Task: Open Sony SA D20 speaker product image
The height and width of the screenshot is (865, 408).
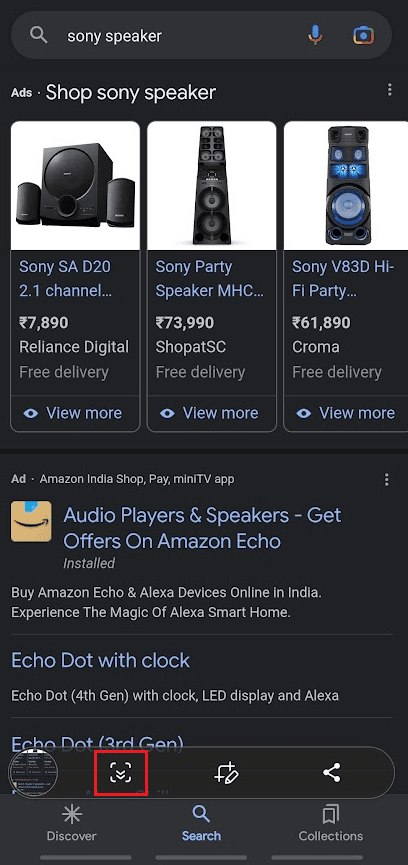Action: tap(75, 185)
